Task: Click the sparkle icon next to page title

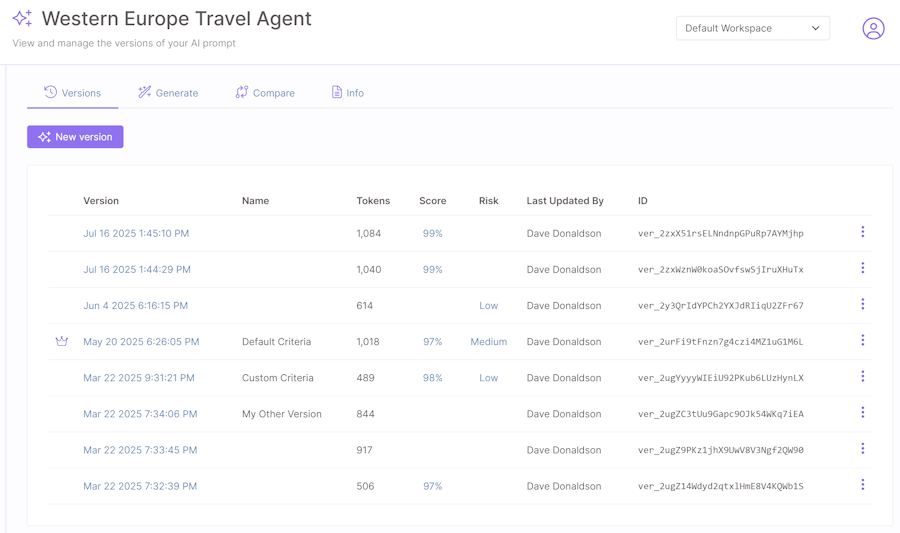Action: [22, 19]
